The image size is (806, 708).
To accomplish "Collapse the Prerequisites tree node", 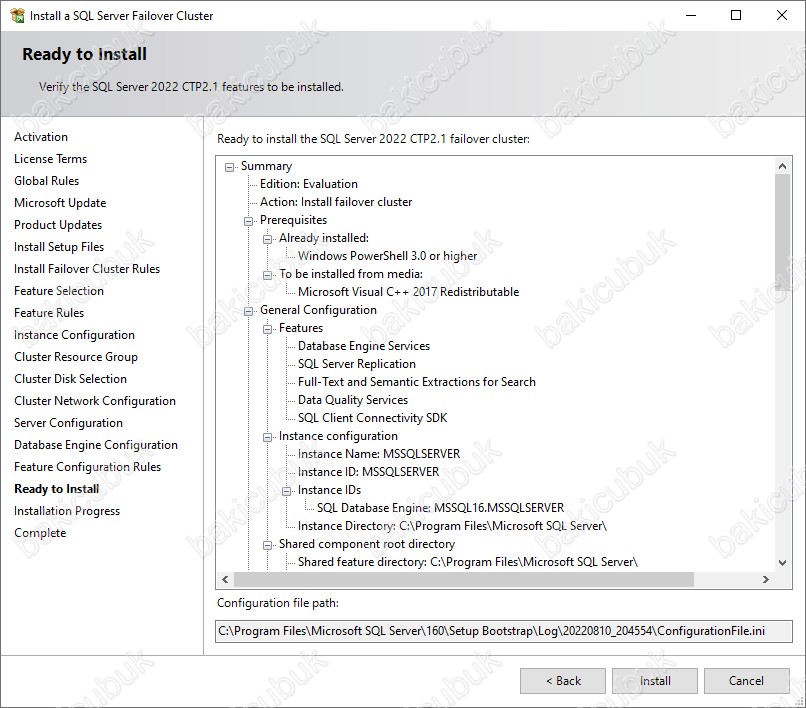I will (x=249, y=220).
